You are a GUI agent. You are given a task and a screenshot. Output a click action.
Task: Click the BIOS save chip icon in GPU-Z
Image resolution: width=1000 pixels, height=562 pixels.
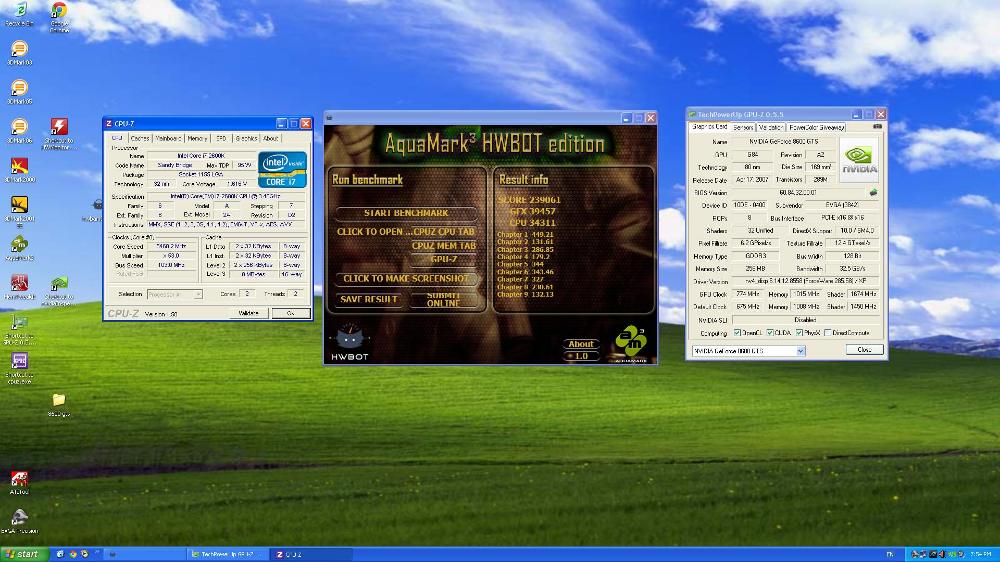click(873, 192)
